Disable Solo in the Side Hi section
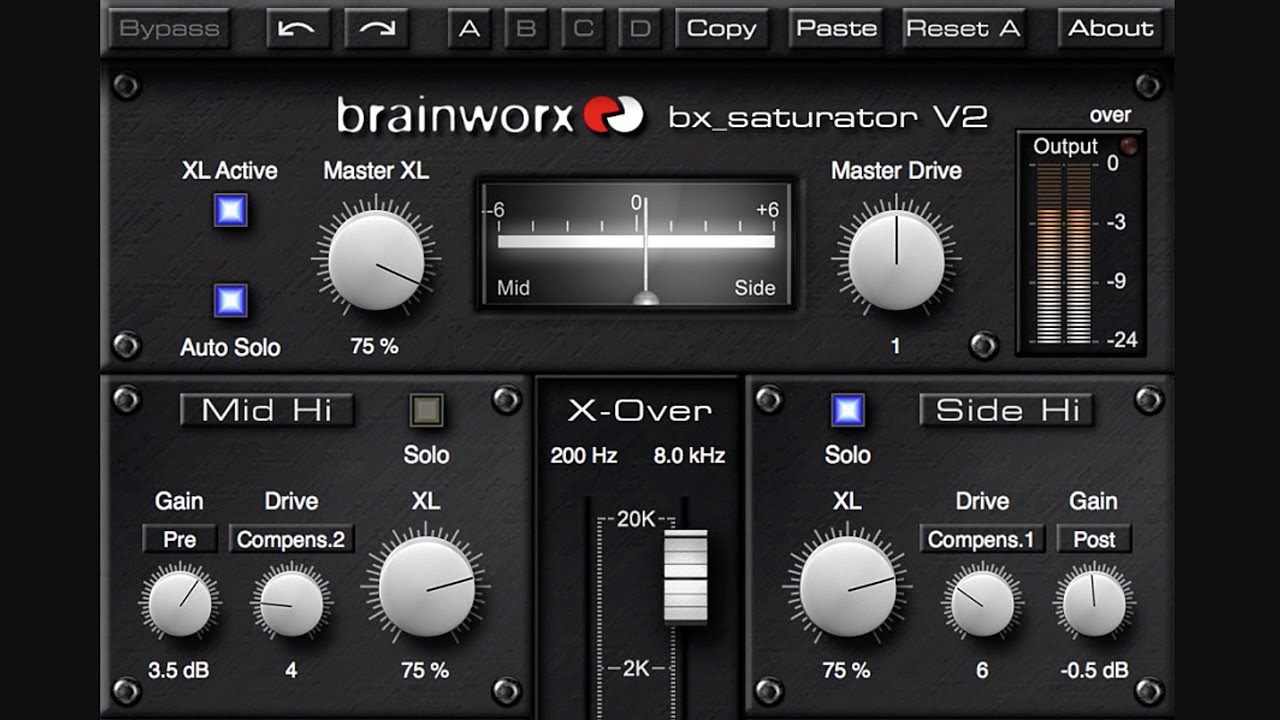This screenshot has width=1280, height=720. point(848,410)
